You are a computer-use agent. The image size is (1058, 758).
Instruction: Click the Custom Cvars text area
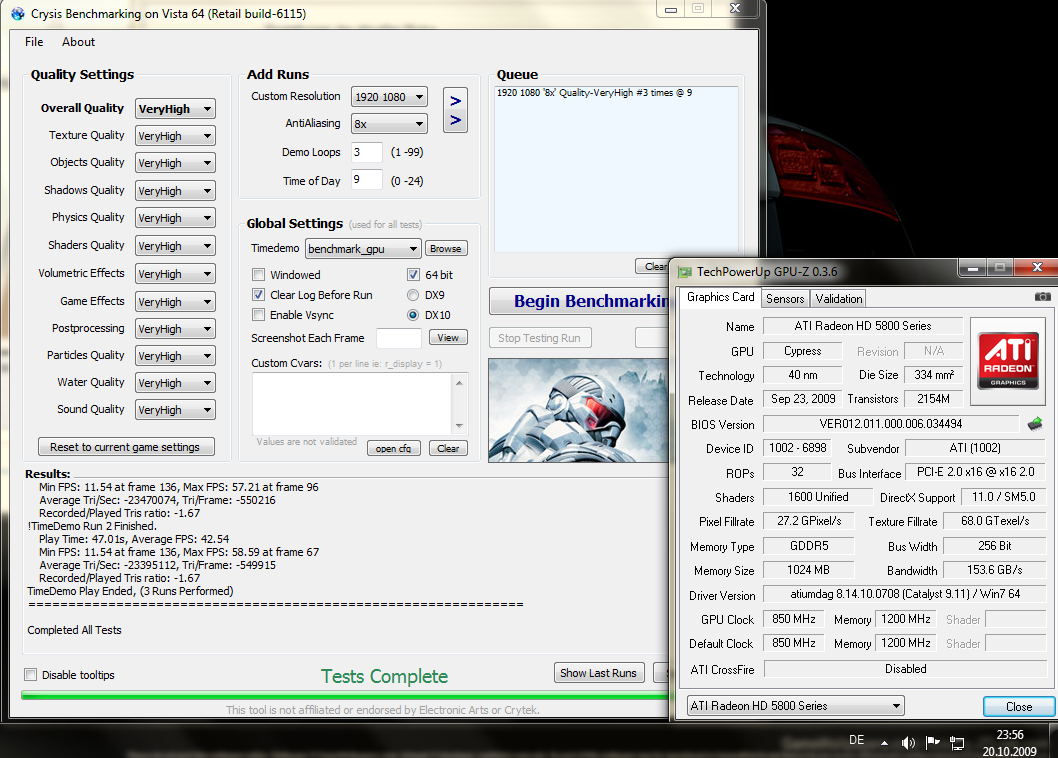coord(353,404)
